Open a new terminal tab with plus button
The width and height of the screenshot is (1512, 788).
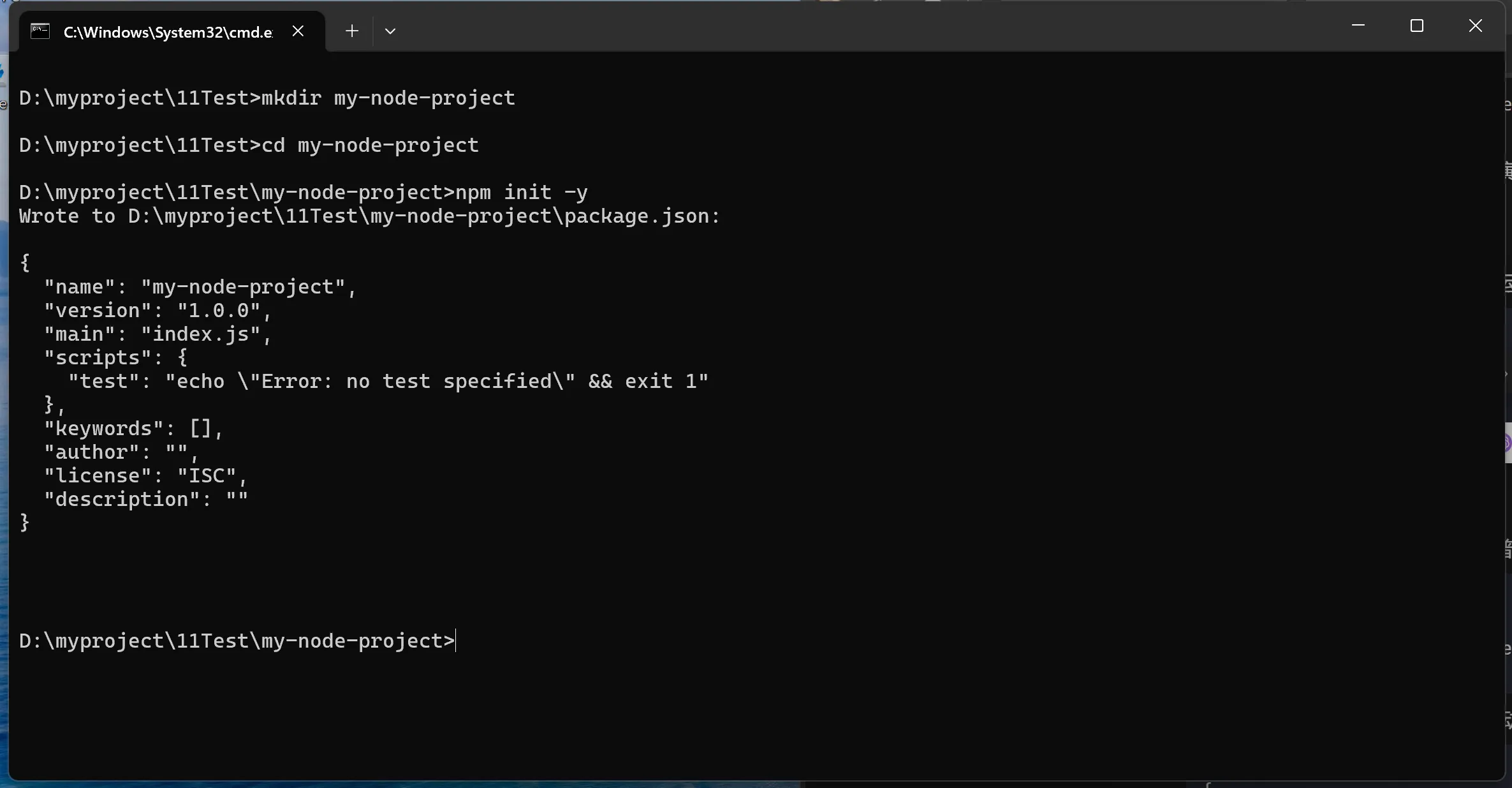point(351,31)
